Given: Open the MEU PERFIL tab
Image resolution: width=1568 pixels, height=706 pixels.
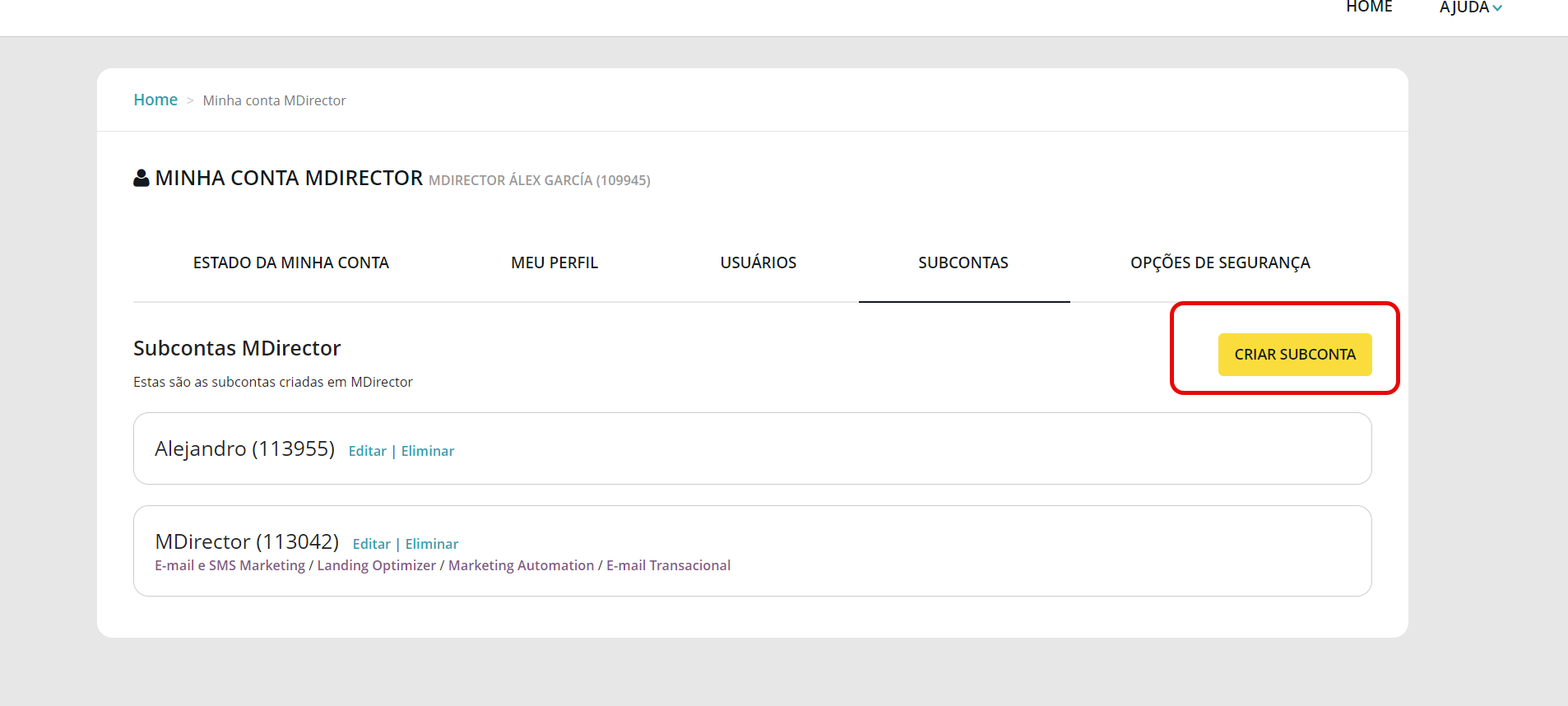Looking at the screenshot, I should (554, 262).
